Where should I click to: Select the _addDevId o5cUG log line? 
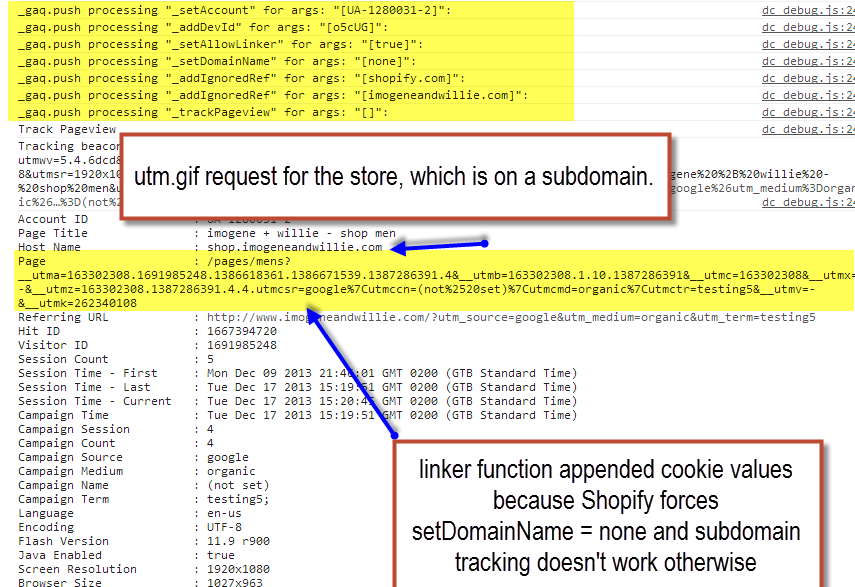point(203,27)
